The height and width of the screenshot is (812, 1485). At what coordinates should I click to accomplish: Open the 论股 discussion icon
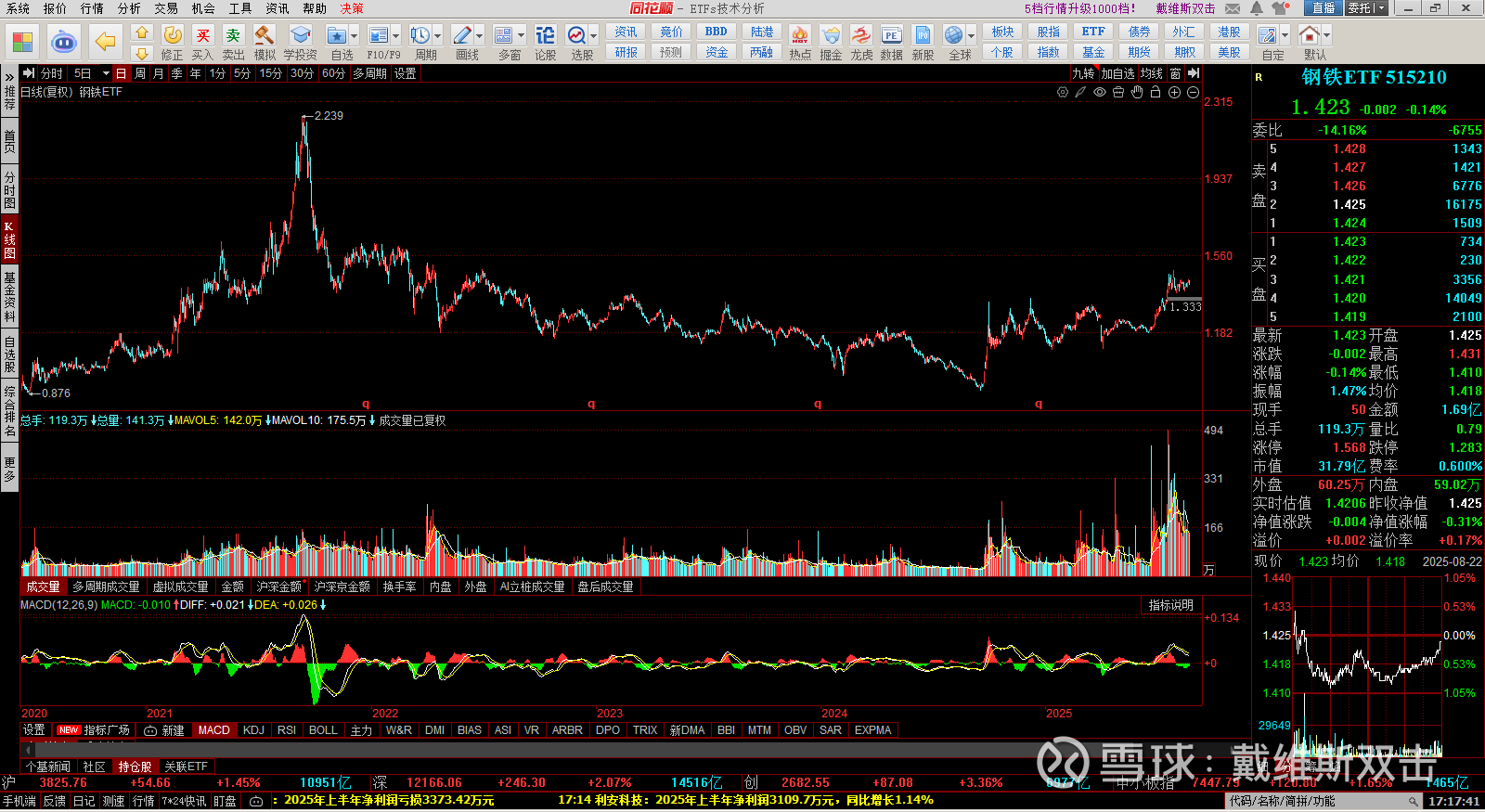(x=545, y=35)
